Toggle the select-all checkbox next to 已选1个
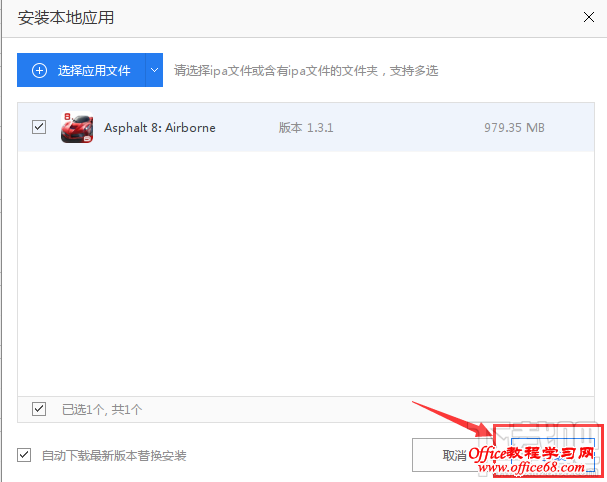This screenshot has height=482, width=607. (x=39, y=409)
